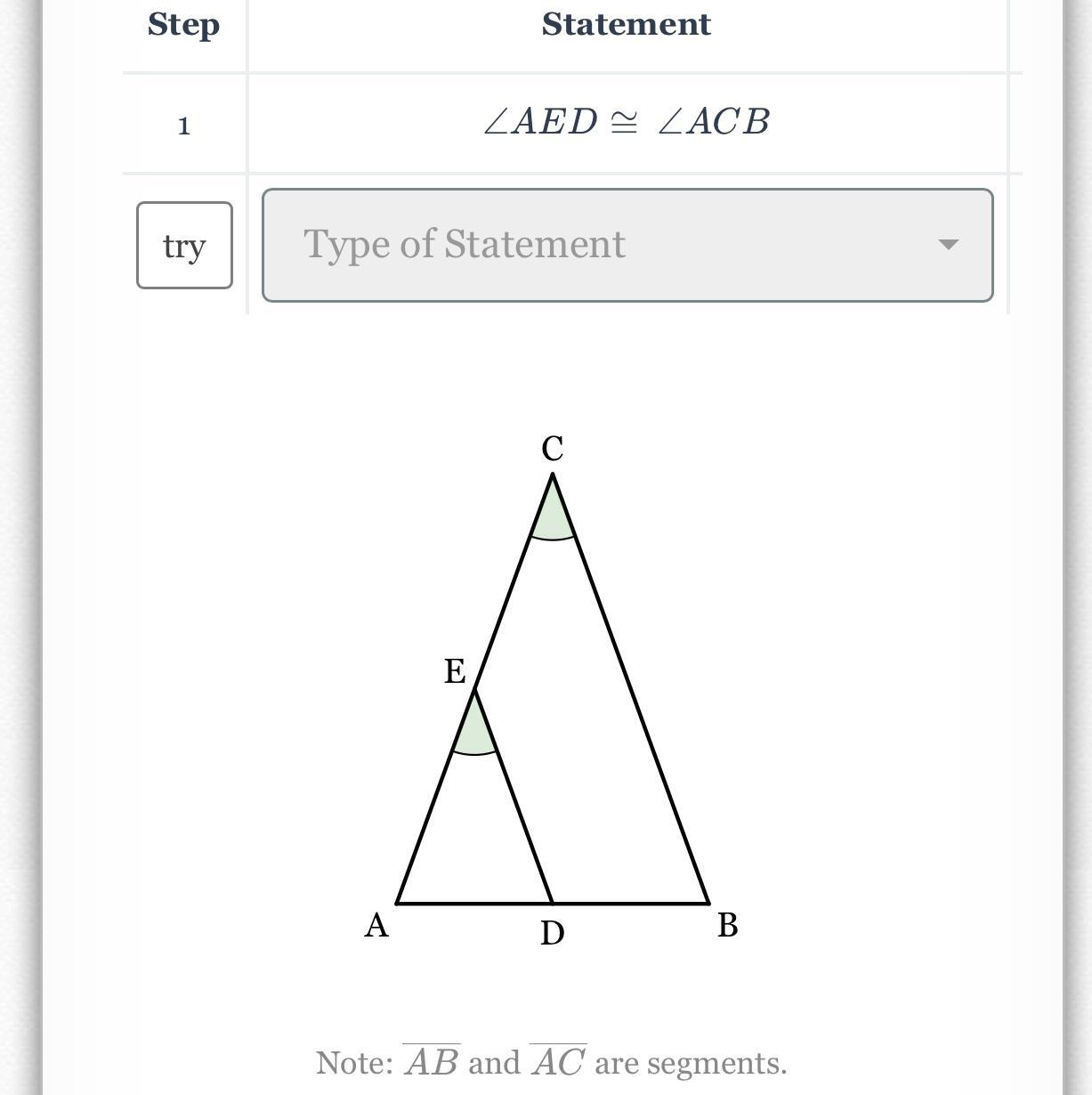This screenshot has width=1092, height=1095.
Task: Select step number 1 in table
Action: [184, 126]
